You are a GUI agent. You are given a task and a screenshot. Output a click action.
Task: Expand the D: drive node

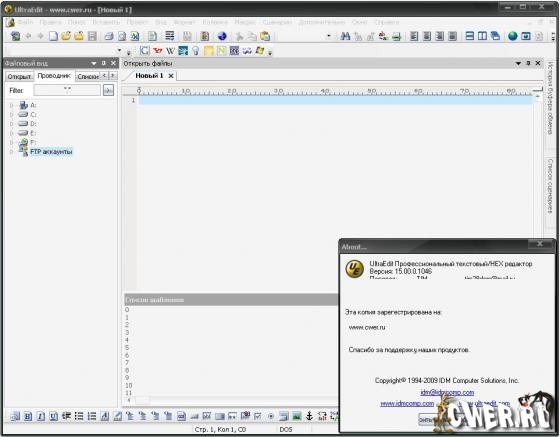point(11,124)
